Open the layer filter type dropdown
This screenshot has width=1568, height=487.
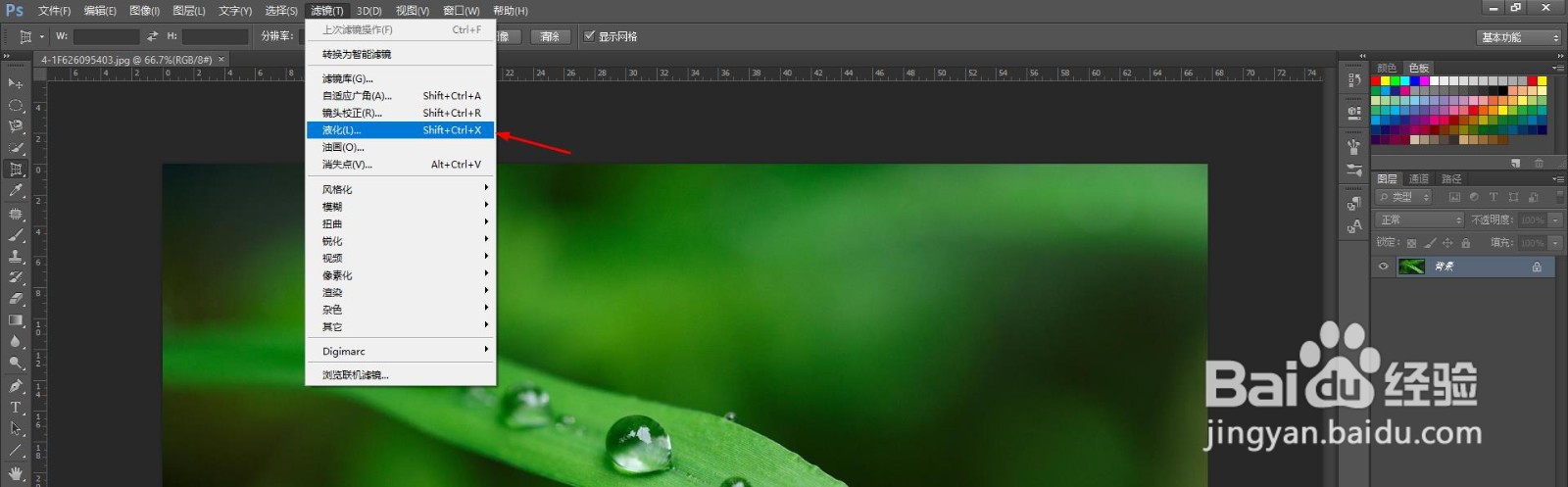click(x=1403, y=197)
